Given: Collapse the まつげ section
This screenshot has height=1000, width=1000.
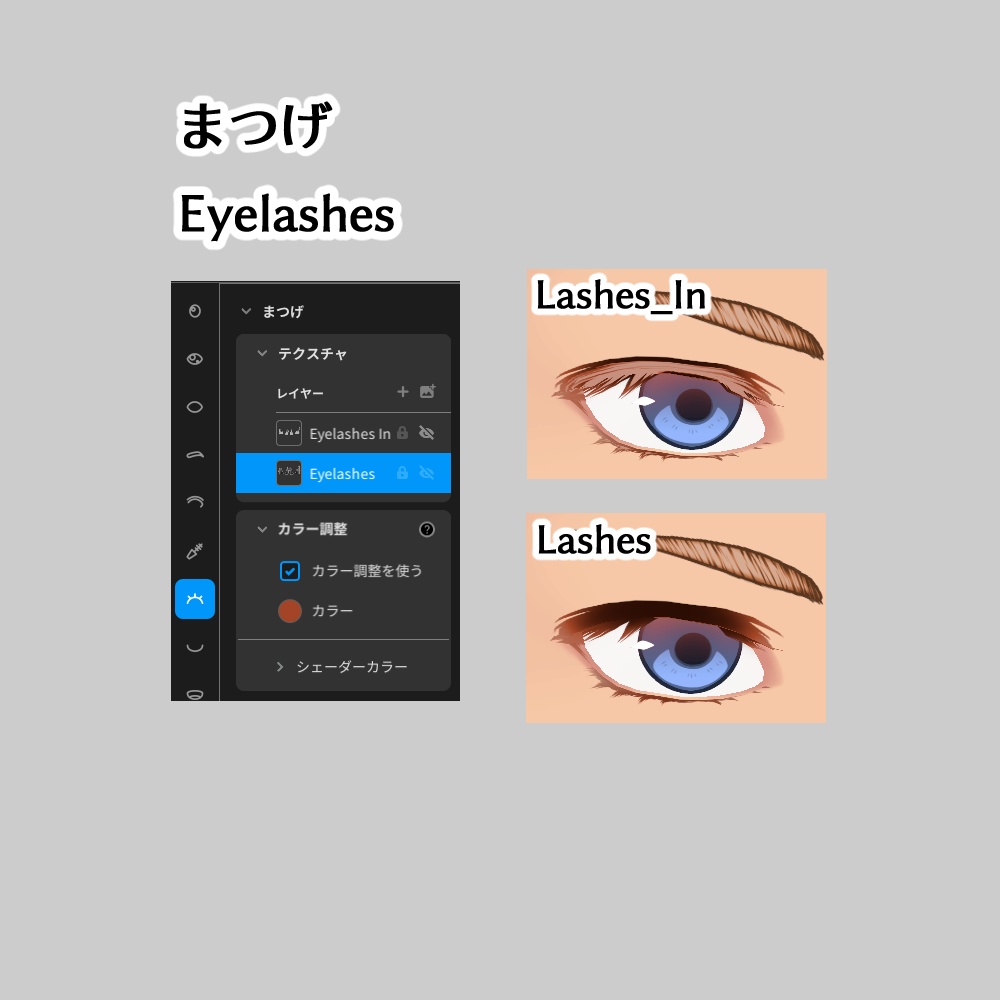Looking at the screenshot, I should [246, 311].
